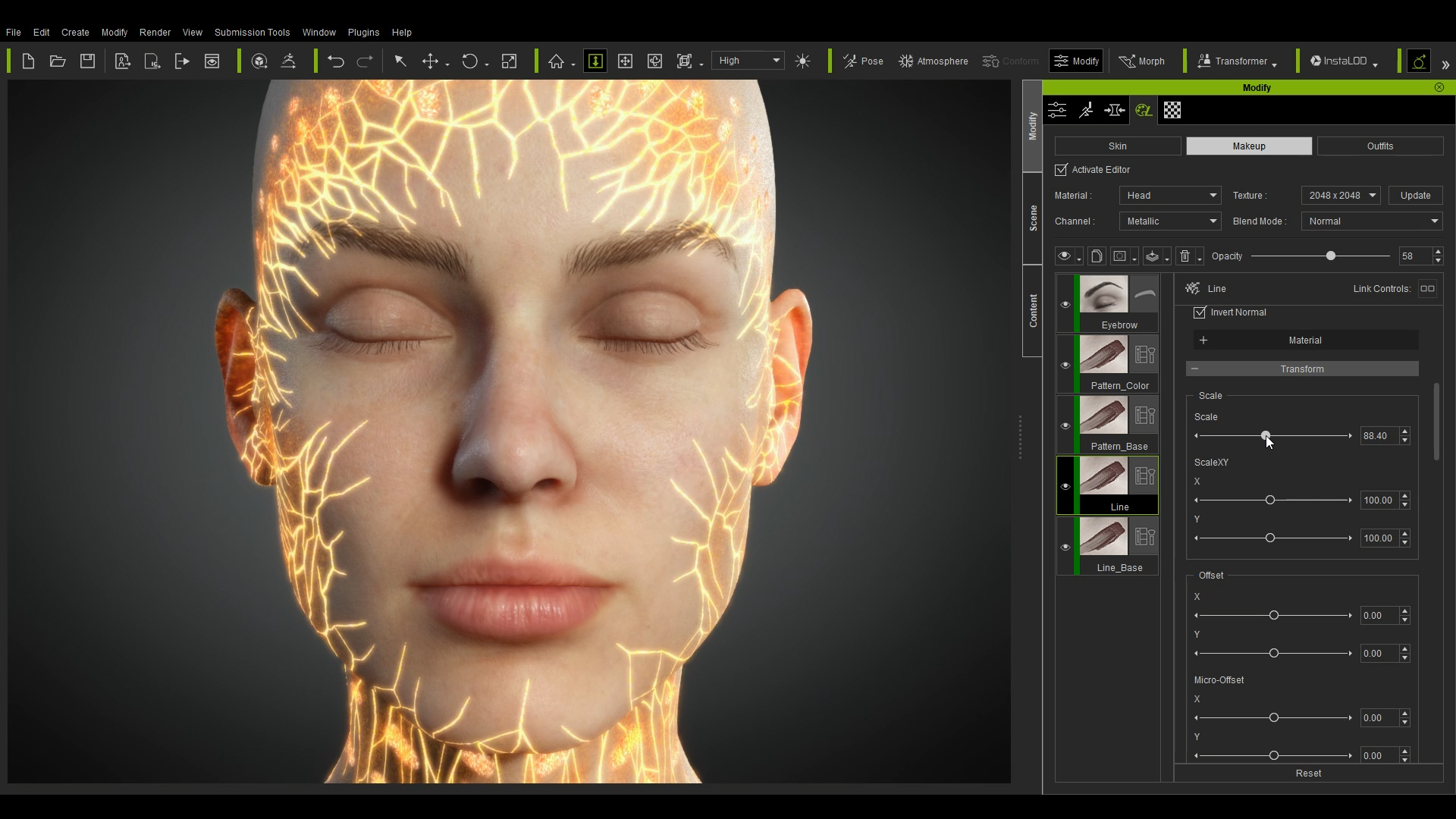1456x819 pixels.
Task: Open the Channel dropdown showing Metallic
Action: 1170,221
